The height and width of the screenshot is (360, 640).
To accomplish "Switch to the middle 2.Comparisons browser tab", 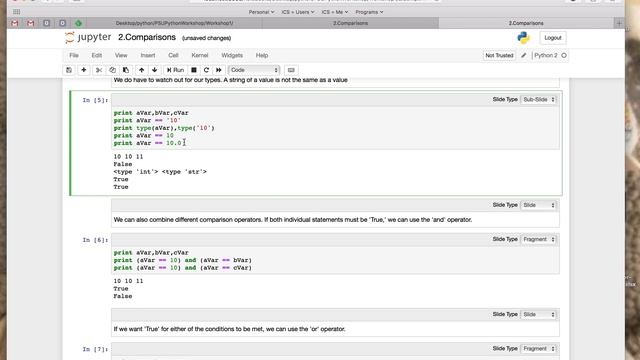I will (350, 23).
